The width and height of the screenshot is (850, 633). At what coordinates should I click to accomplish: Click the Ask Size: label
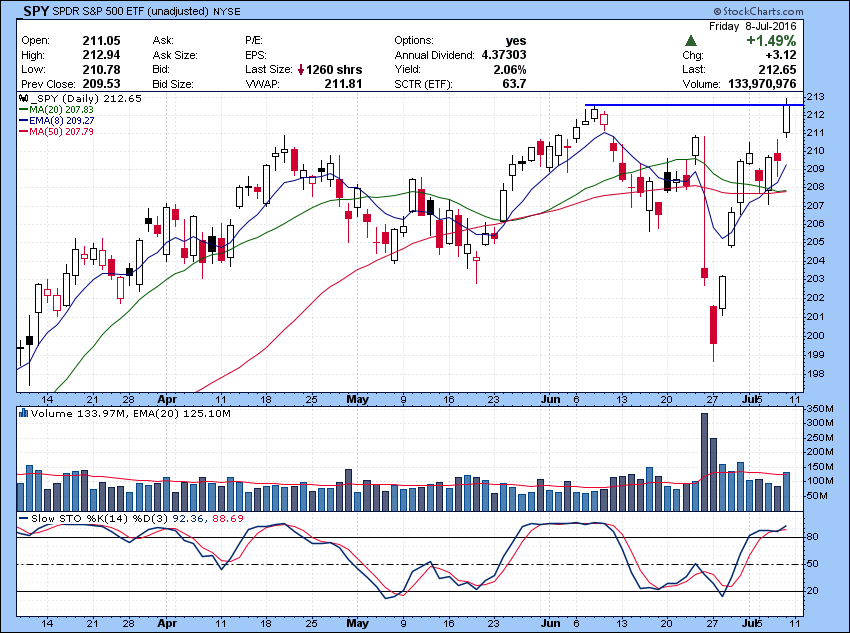[175, 55]
